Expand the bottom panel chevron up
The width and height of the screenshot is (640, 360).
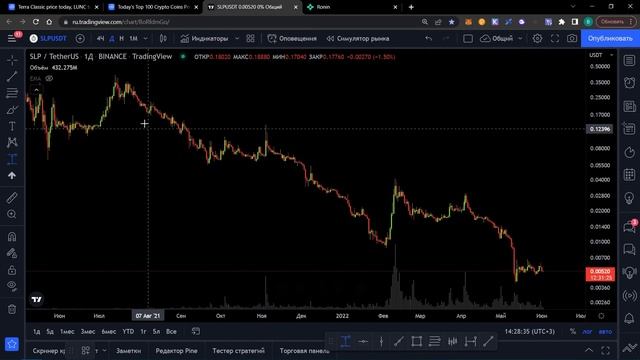pos(589,350)
